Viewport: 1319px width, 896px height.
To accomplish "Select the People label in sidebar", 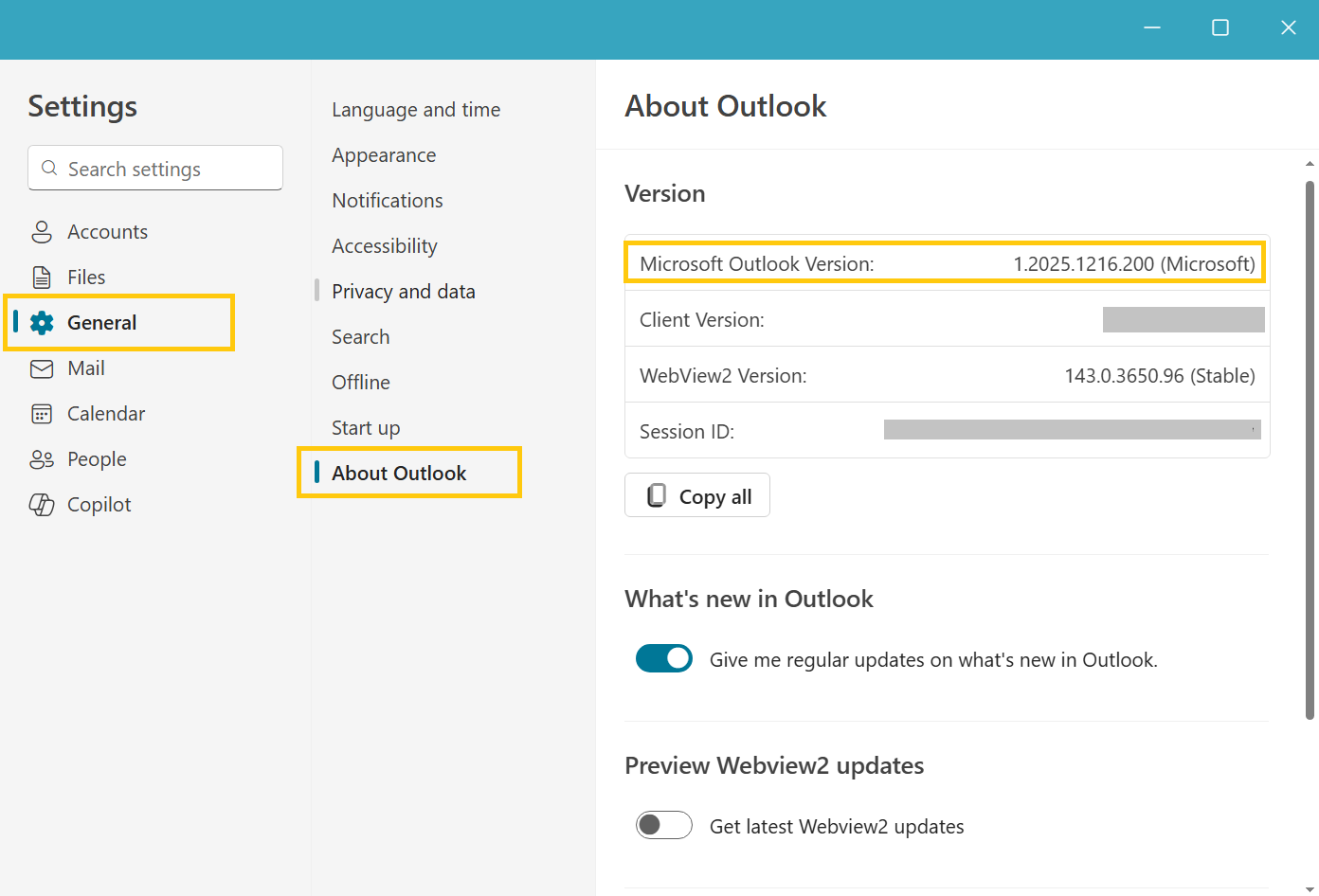I will click(x=97, y=459).
